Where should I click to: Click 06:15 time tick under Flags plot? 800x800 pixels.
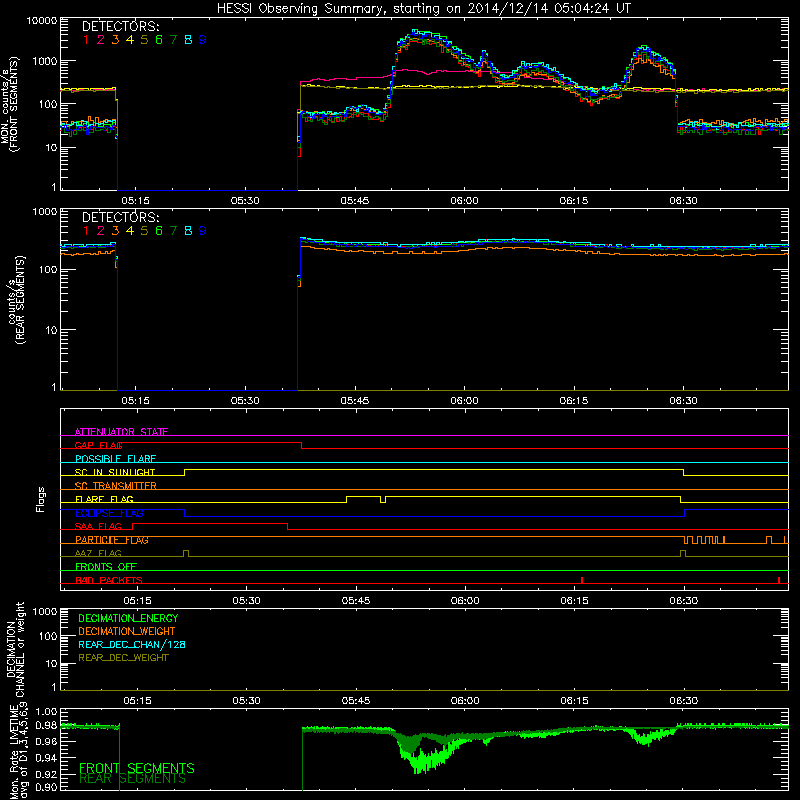[574, 601]
